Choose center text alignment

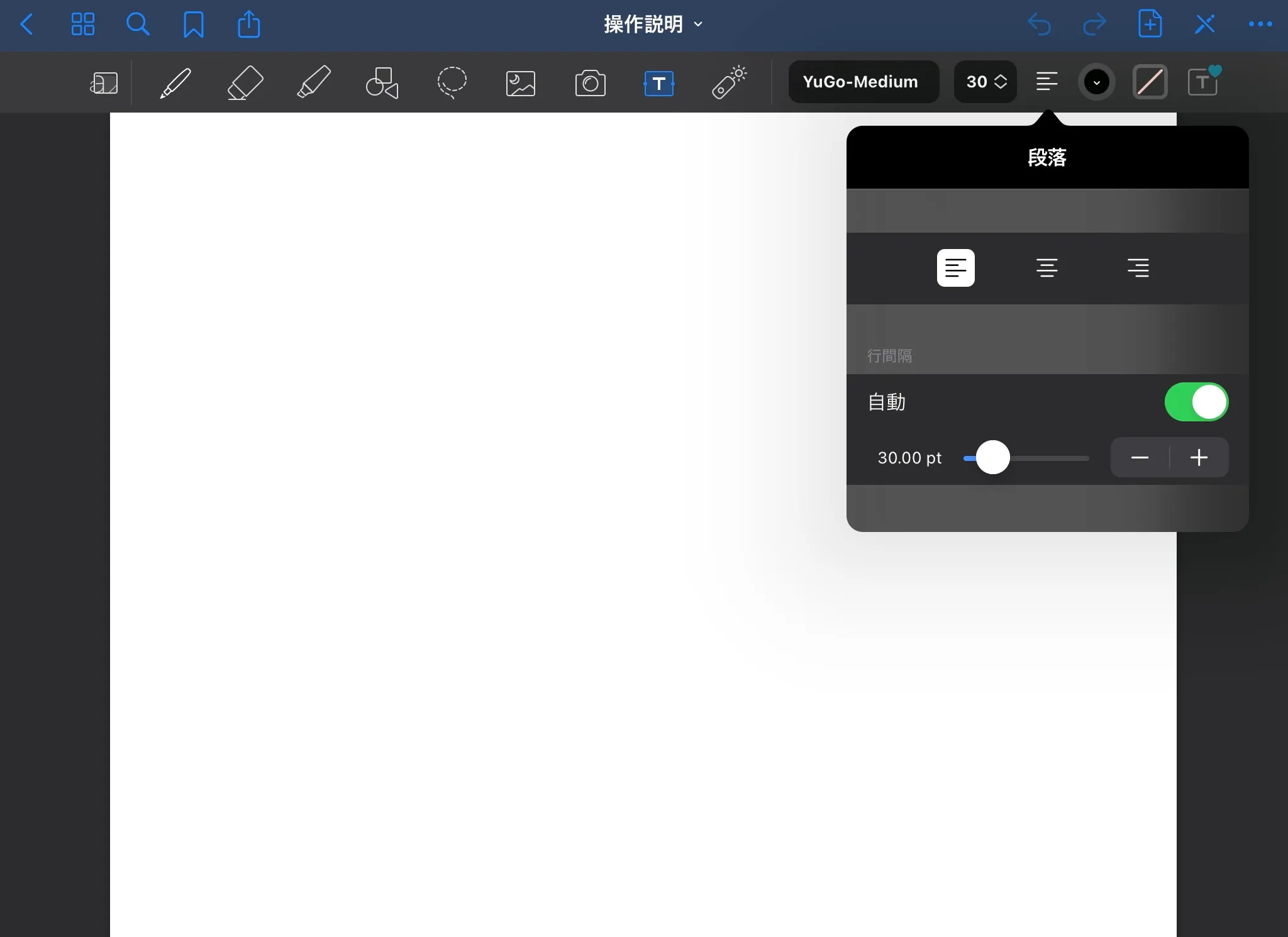(x=1046, y=268)
